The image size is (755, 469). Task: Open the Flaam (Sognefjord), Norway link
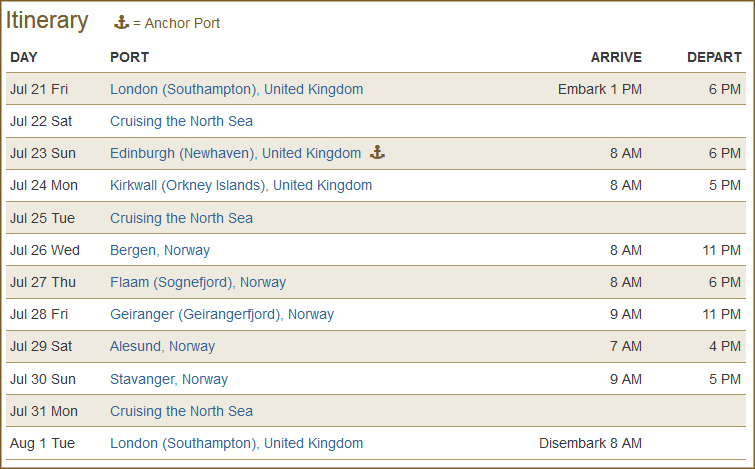point(198,282)
